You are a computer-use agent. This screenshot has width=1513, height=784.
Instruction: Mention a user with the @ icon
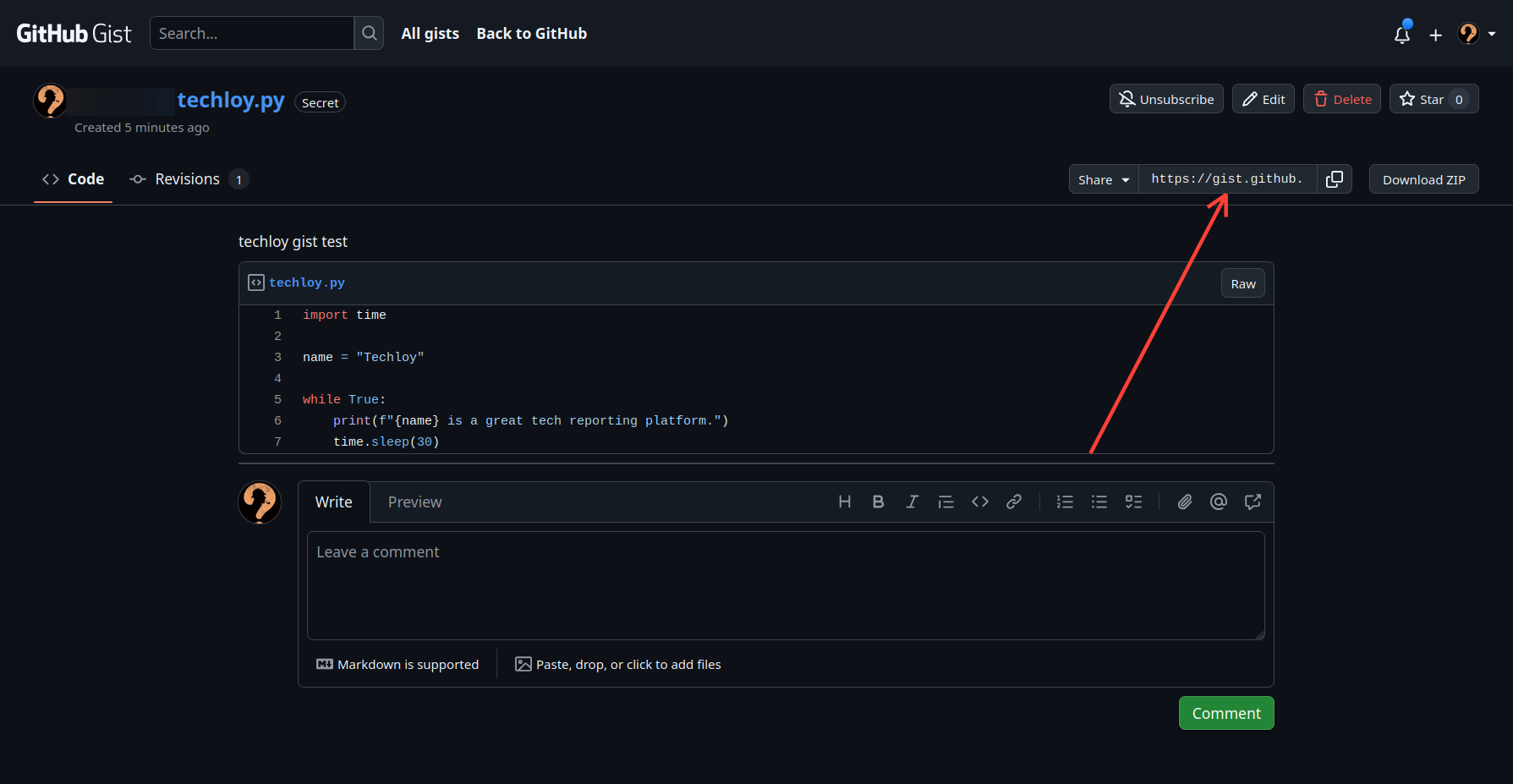(x=1218, y=502)
